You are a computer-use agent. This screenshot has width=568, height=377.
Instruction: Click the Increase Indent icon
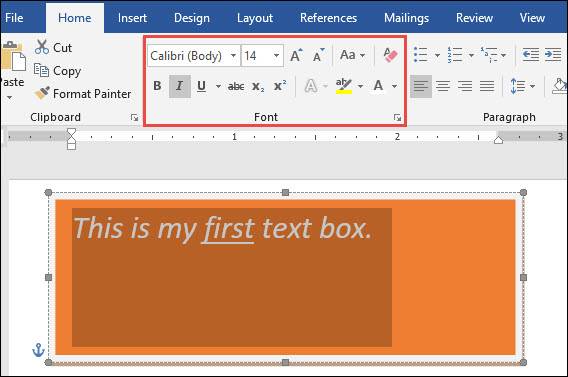coord(553,55)
